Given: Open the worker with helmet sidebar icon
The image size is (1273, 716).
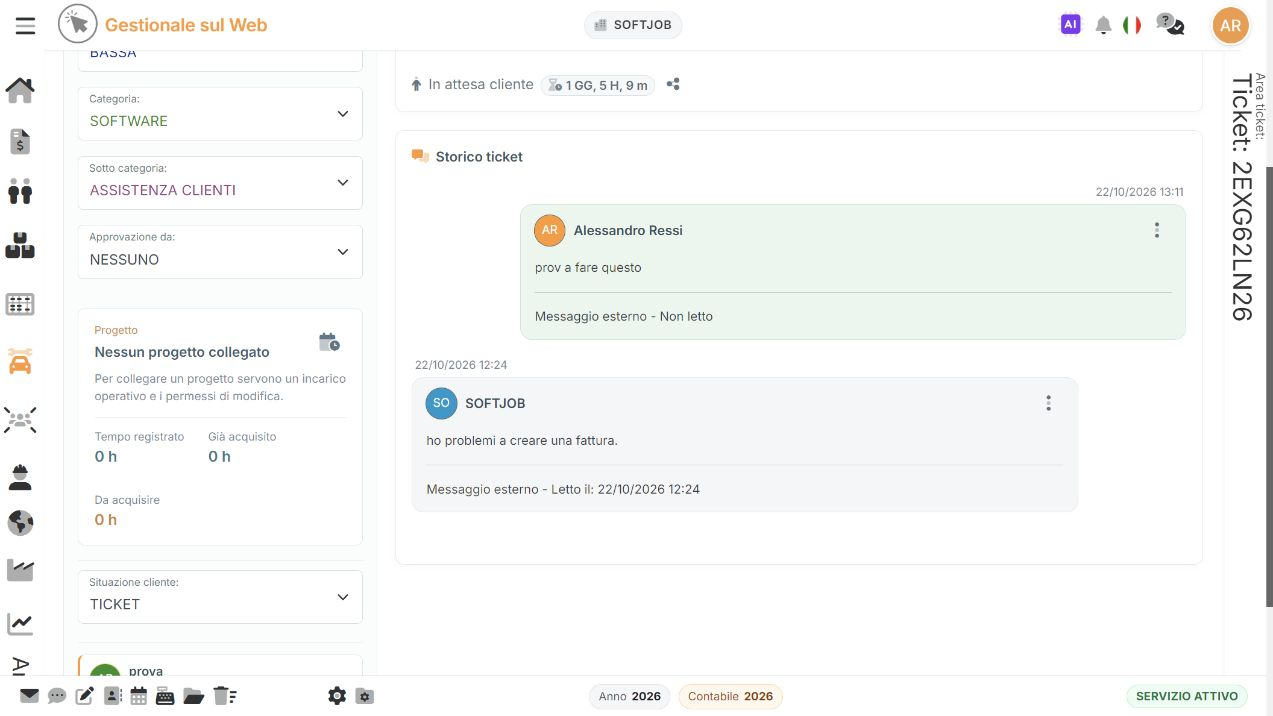Looking at the screenshot, I should [x=20, y=477].
